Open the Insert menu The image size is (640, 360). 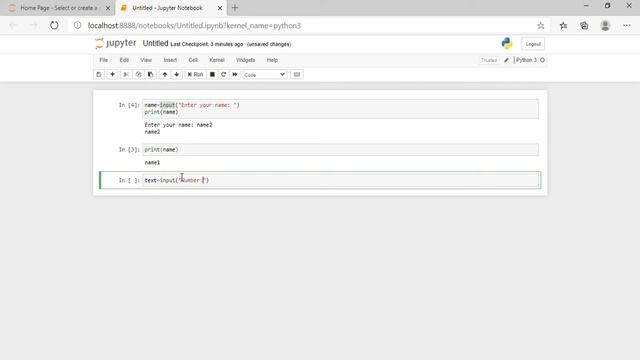[x=170, y=60]
